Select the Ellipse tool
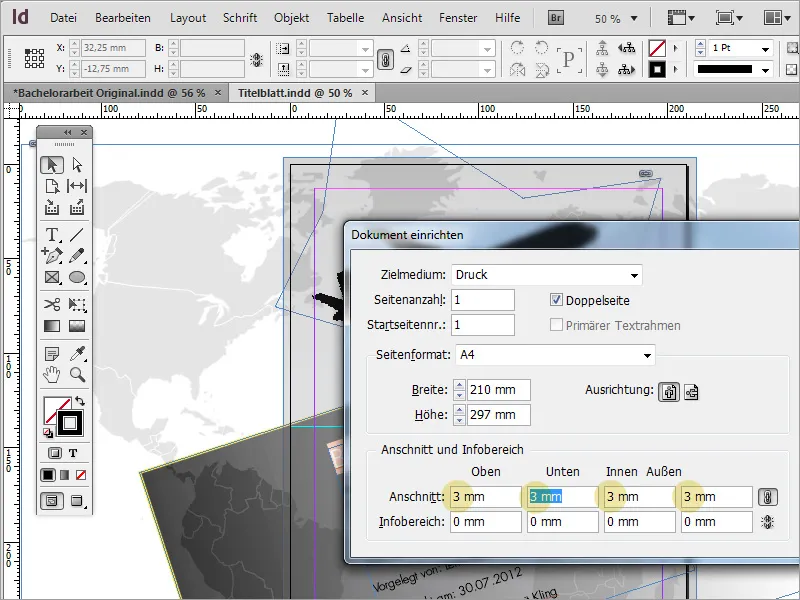This screenshot has height=600, width=800. 77,277
